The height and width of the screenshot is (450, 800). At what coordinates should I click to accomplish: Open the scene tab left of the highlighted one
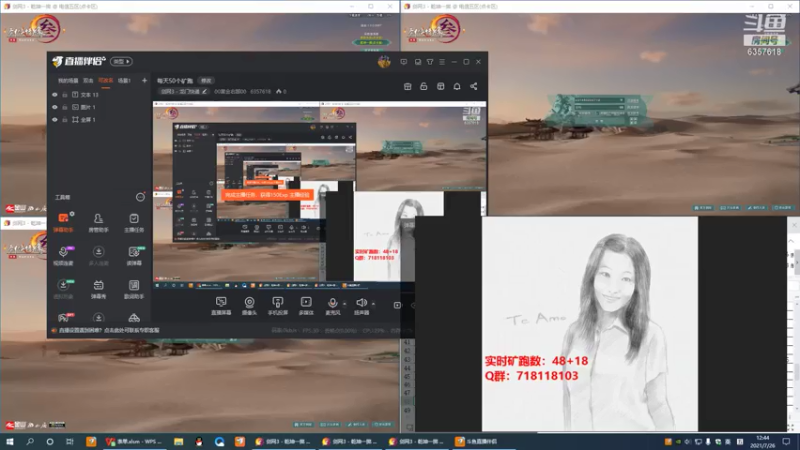(88, 81)
